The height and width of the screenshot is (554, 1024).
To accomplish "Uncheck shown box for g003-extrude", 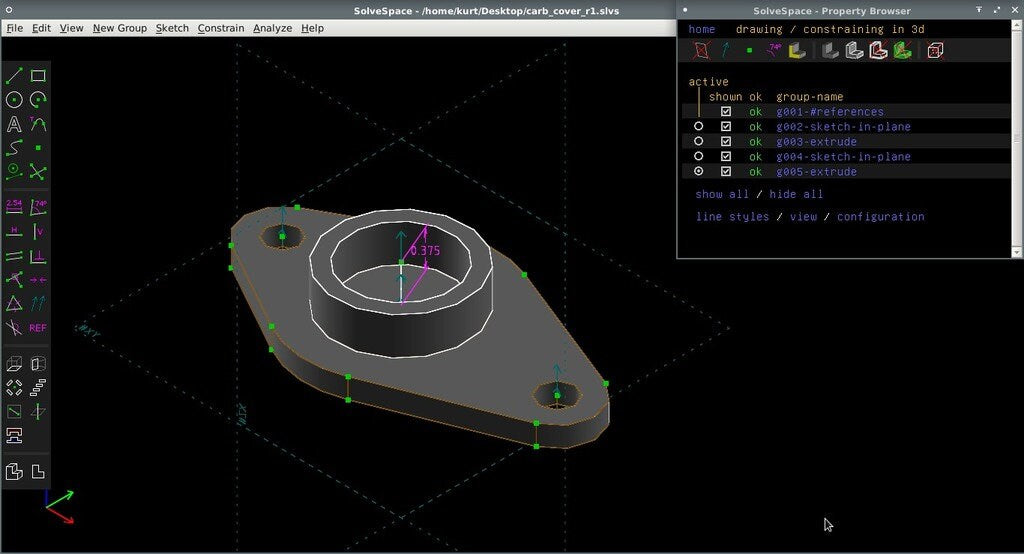I will click(726, 141).
